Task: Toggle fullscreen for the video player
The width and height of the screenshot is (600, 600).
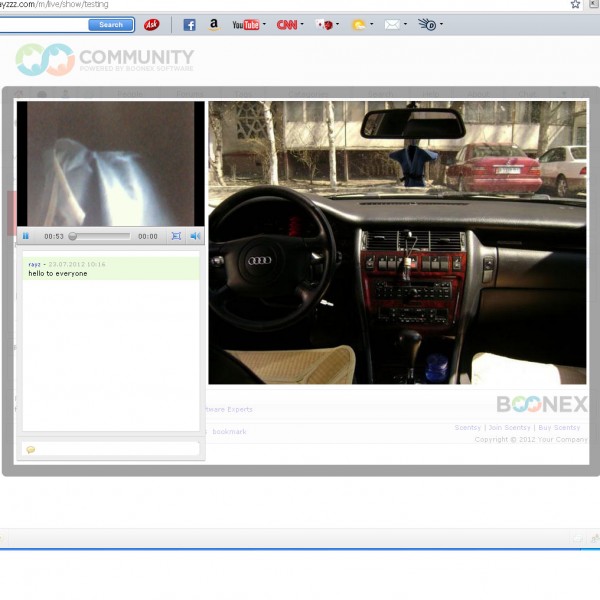Action: tap(176, 236)
